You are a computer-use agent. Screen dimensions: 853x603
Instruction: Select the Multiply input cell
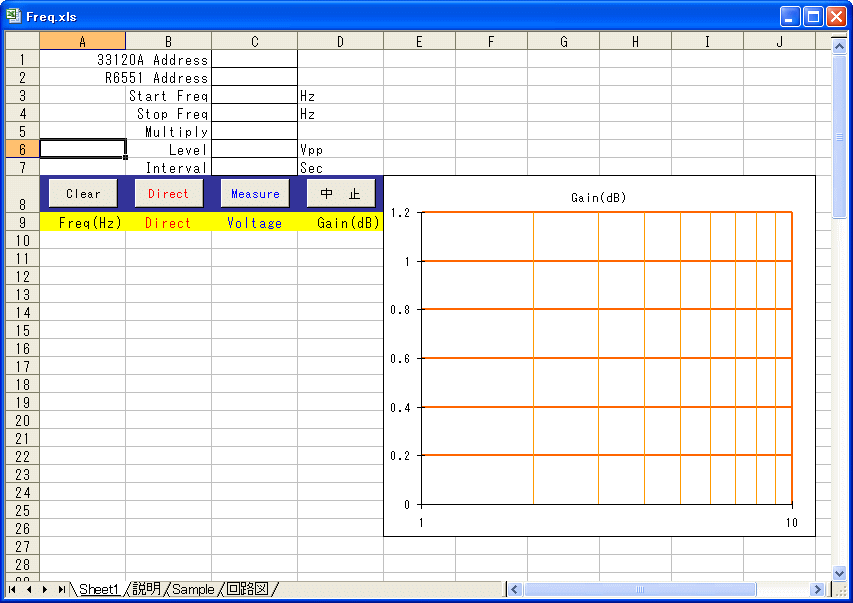click(x=255, y=131)
